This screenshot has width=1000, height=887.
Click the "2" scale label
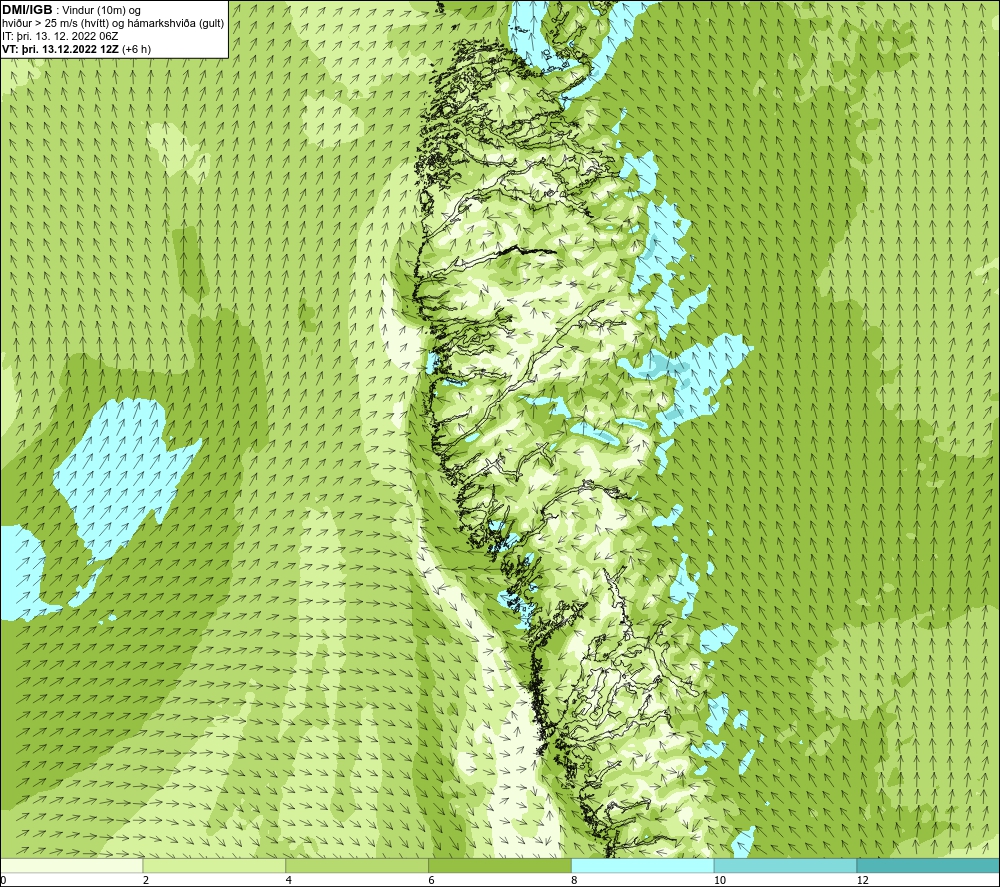click(x=146, y=880)
